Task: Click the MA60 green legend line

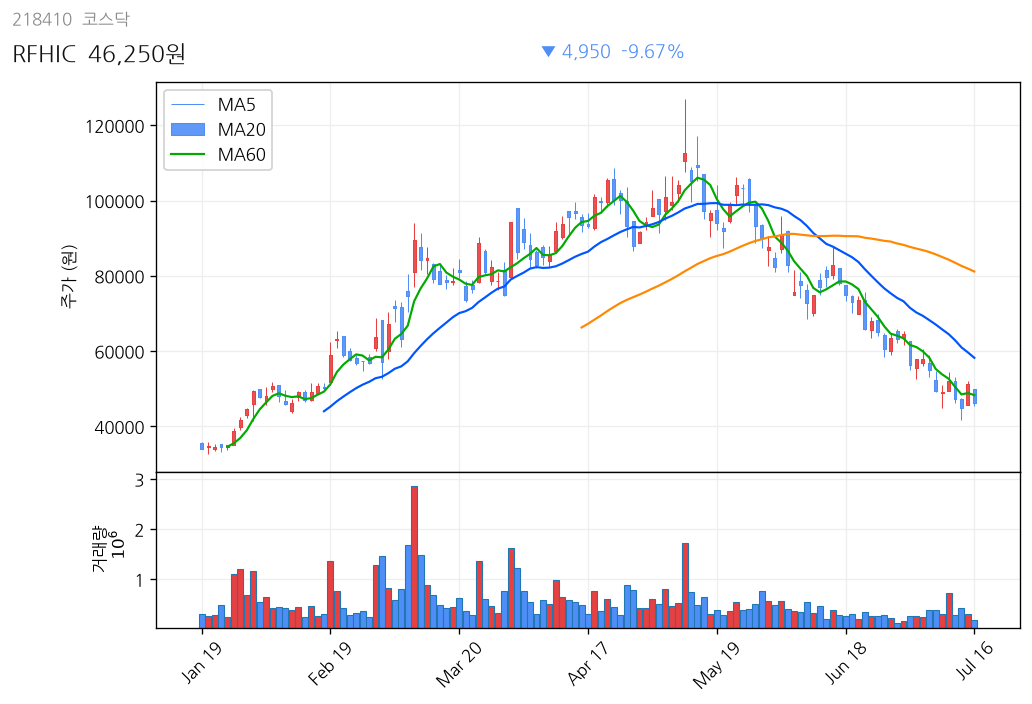Action: [x=188, y=155]
